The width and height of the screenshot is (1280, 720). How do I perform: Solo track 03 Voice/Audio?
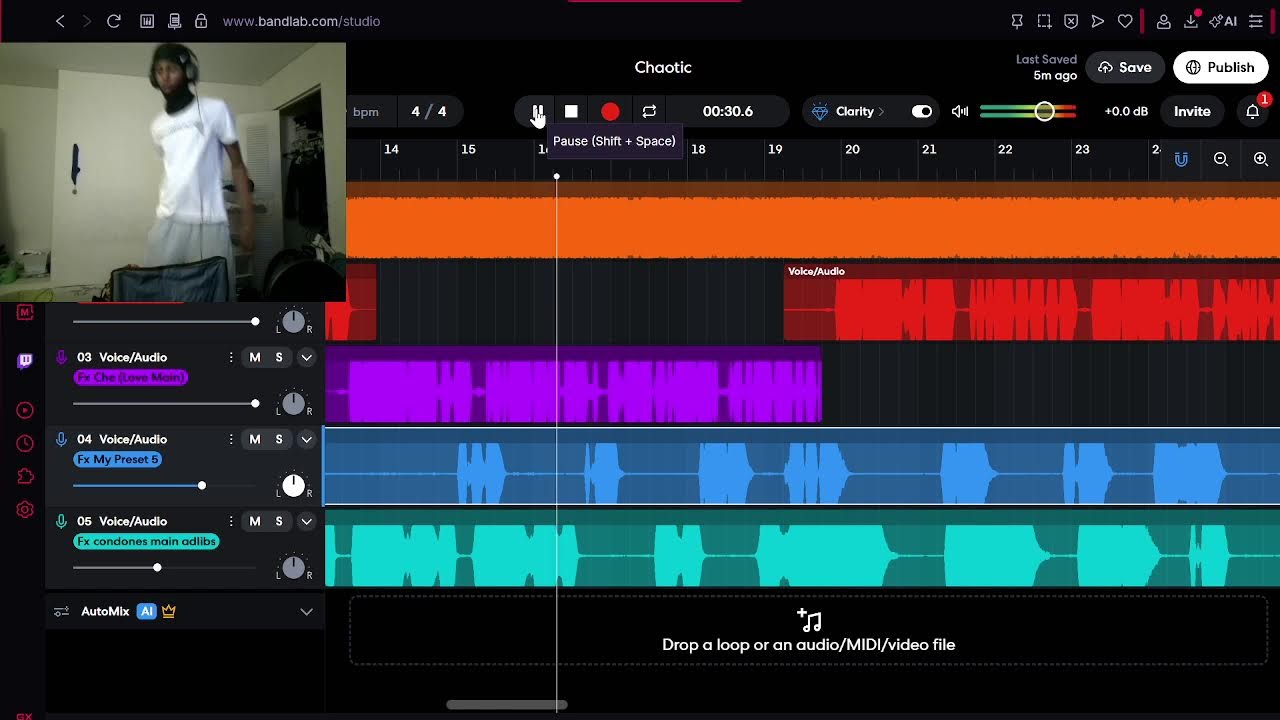(279, 357)
